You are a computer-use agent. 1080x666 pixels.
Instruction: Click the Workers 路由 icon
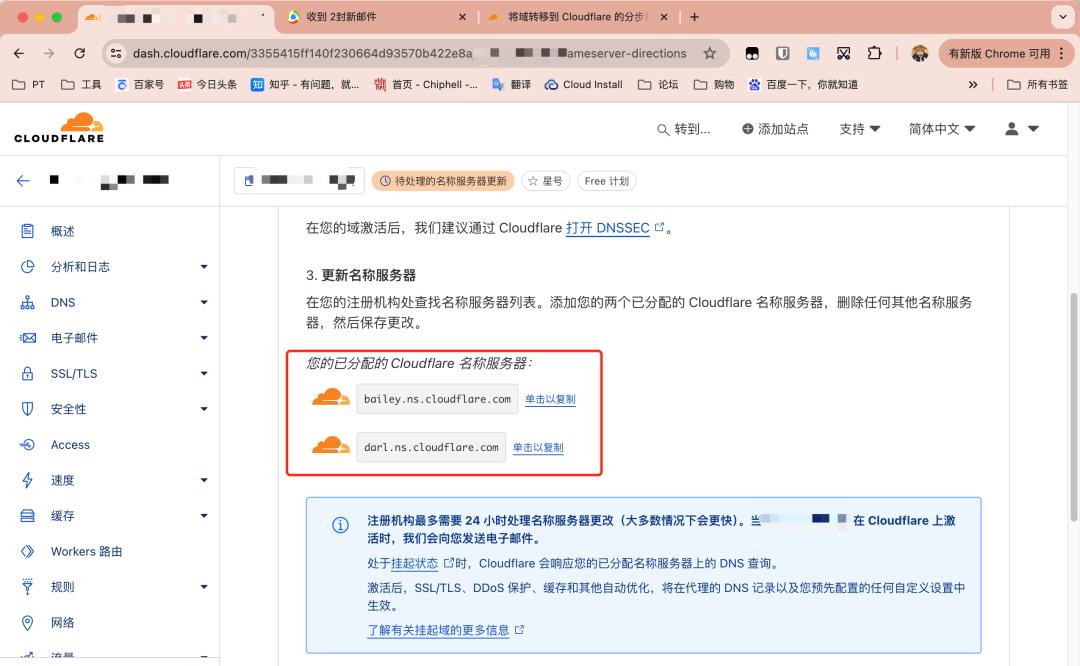[28, 551]
